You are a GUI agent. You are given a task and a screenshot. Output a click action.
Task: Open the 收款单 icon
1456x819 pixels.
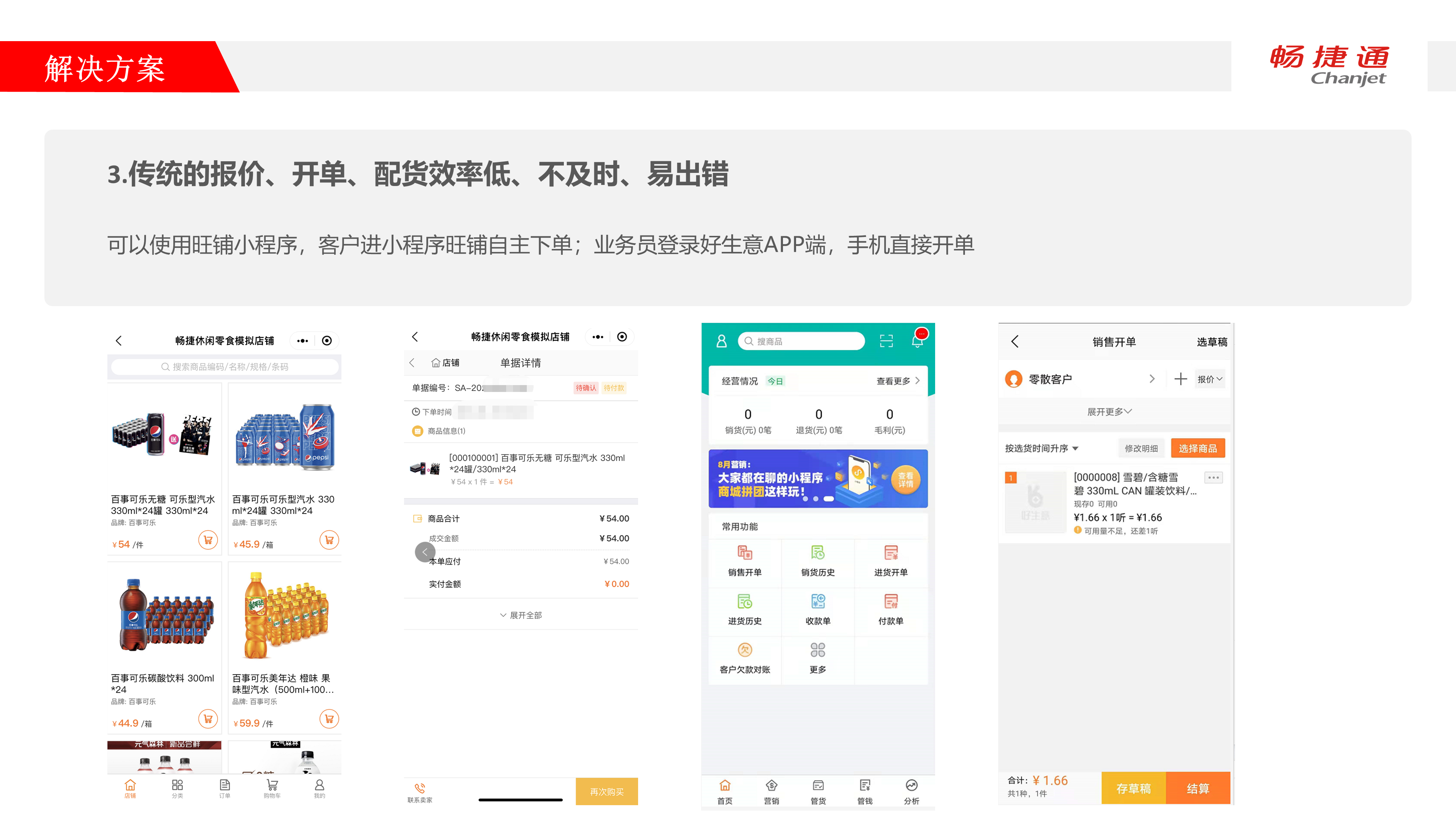pos(817,601)
